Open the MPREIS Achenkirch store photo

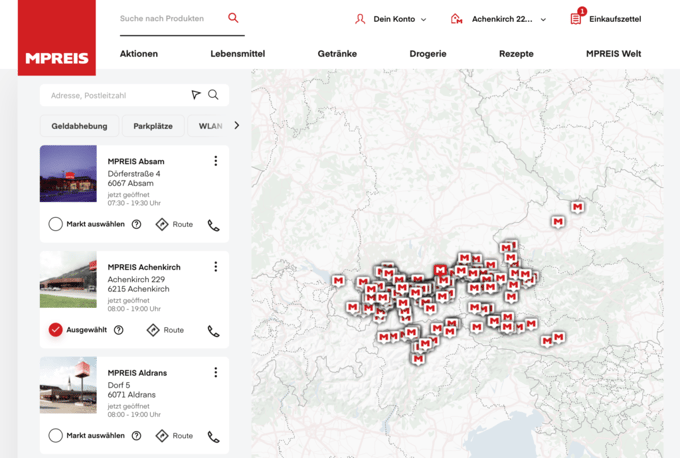(68, 279)
